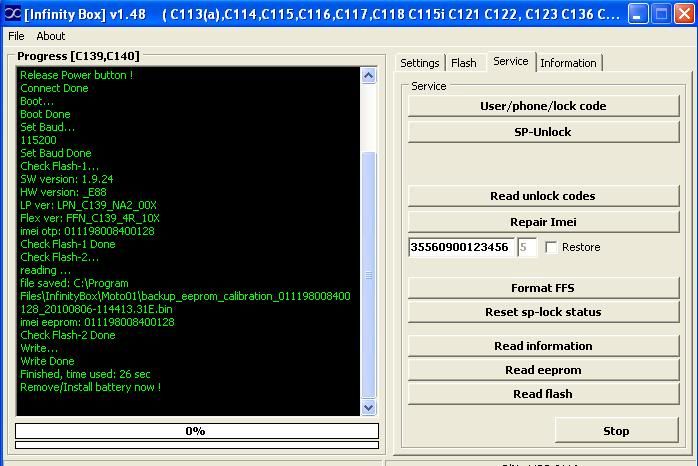Open the Information tab
This screenshot has width=698, height=466.
(x=568, y=63)
